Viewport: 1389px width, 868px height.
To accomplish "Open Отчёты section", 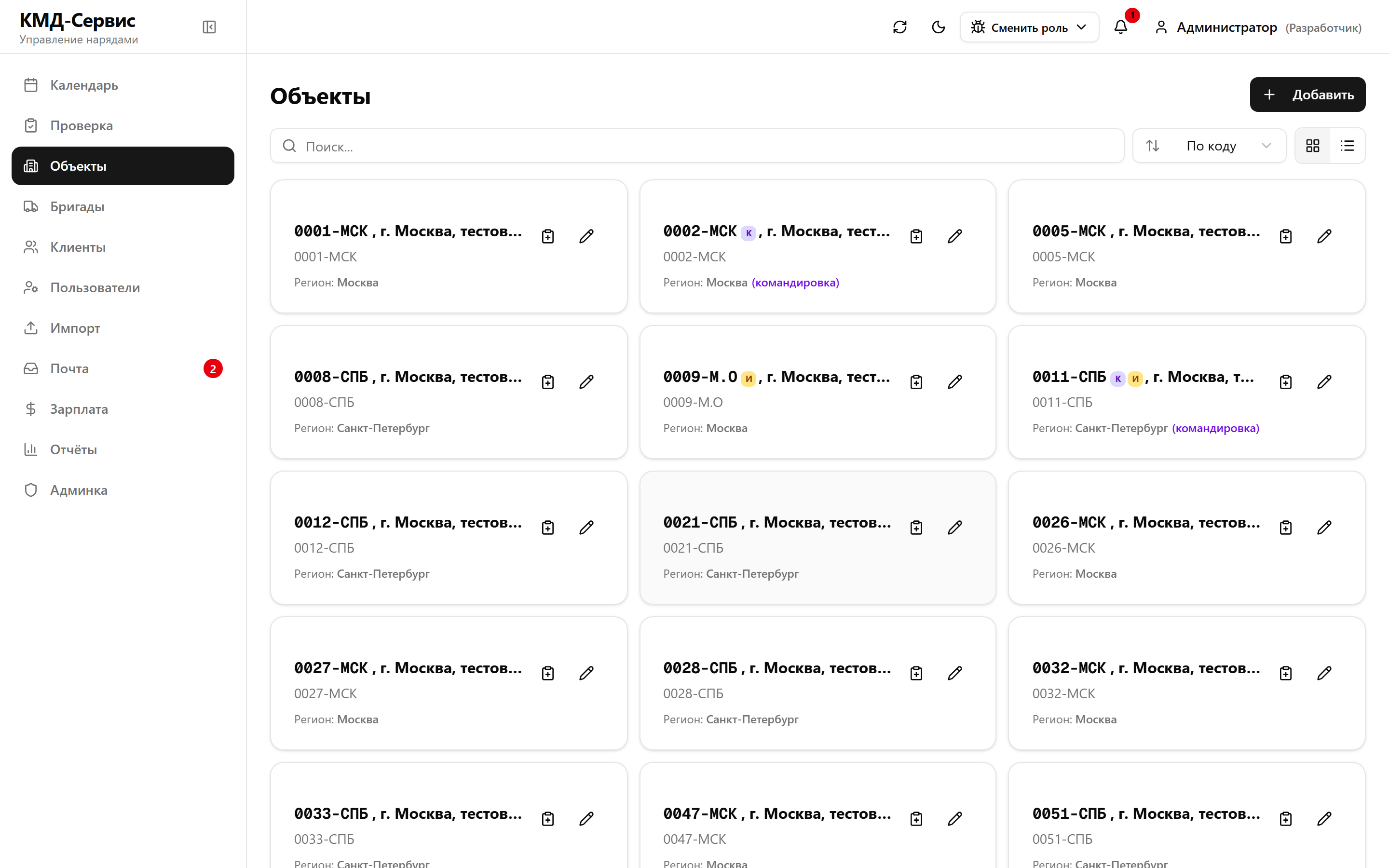I will pyautogui.click(x=123, y=449).
